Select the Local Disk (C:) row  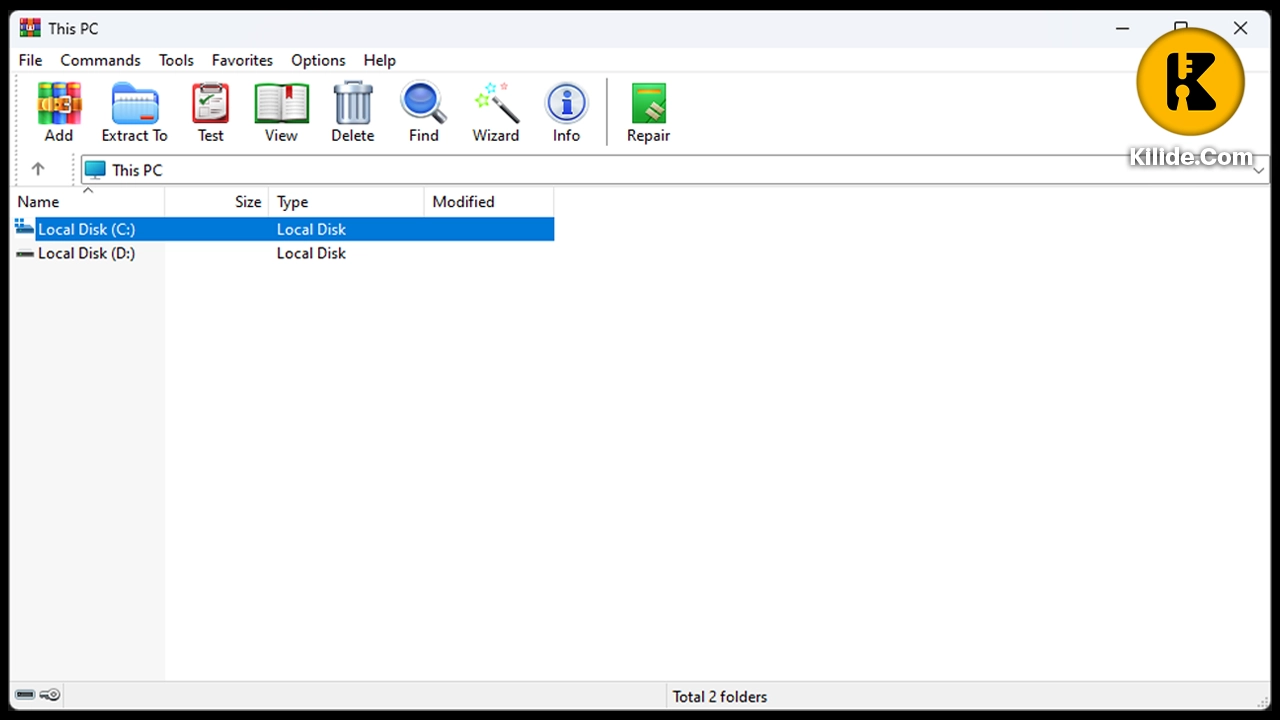(284, 229)
